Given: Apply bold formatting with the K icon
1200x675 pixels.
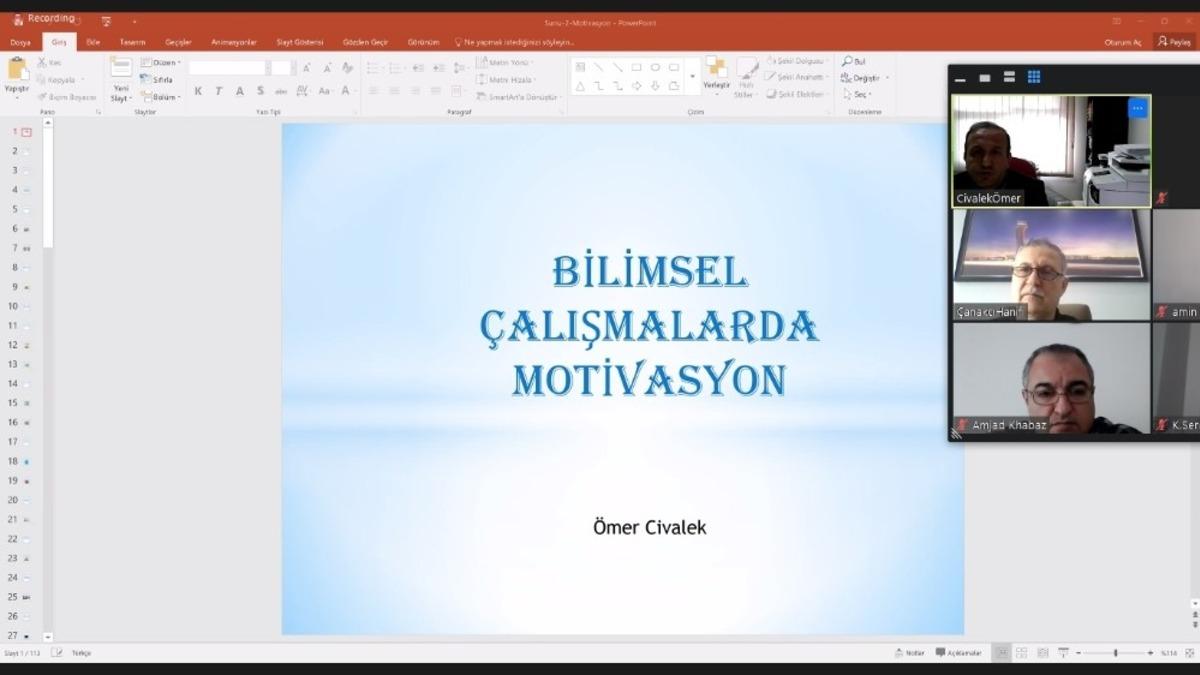Looking at the screenshot, I should click(197, 91).
